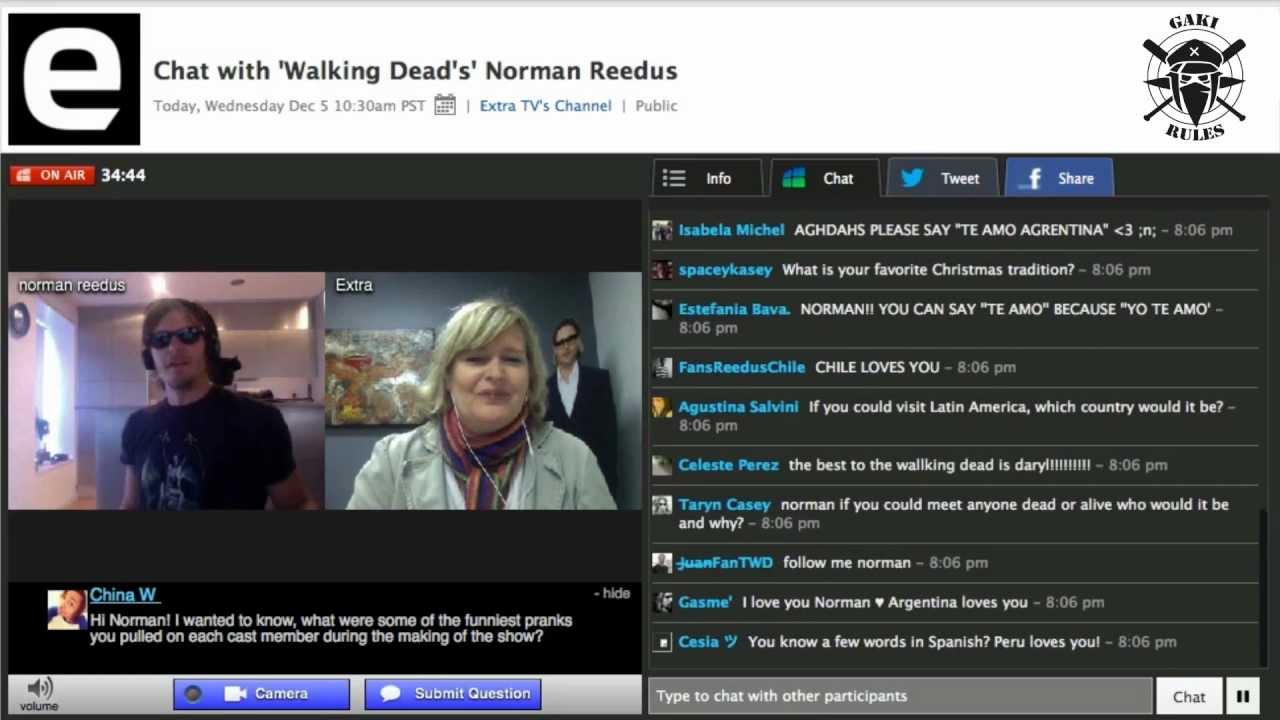Open Agustina Salvini's chat avatar
Viewport: 1280px width, 720px height.
coord(662,407)
